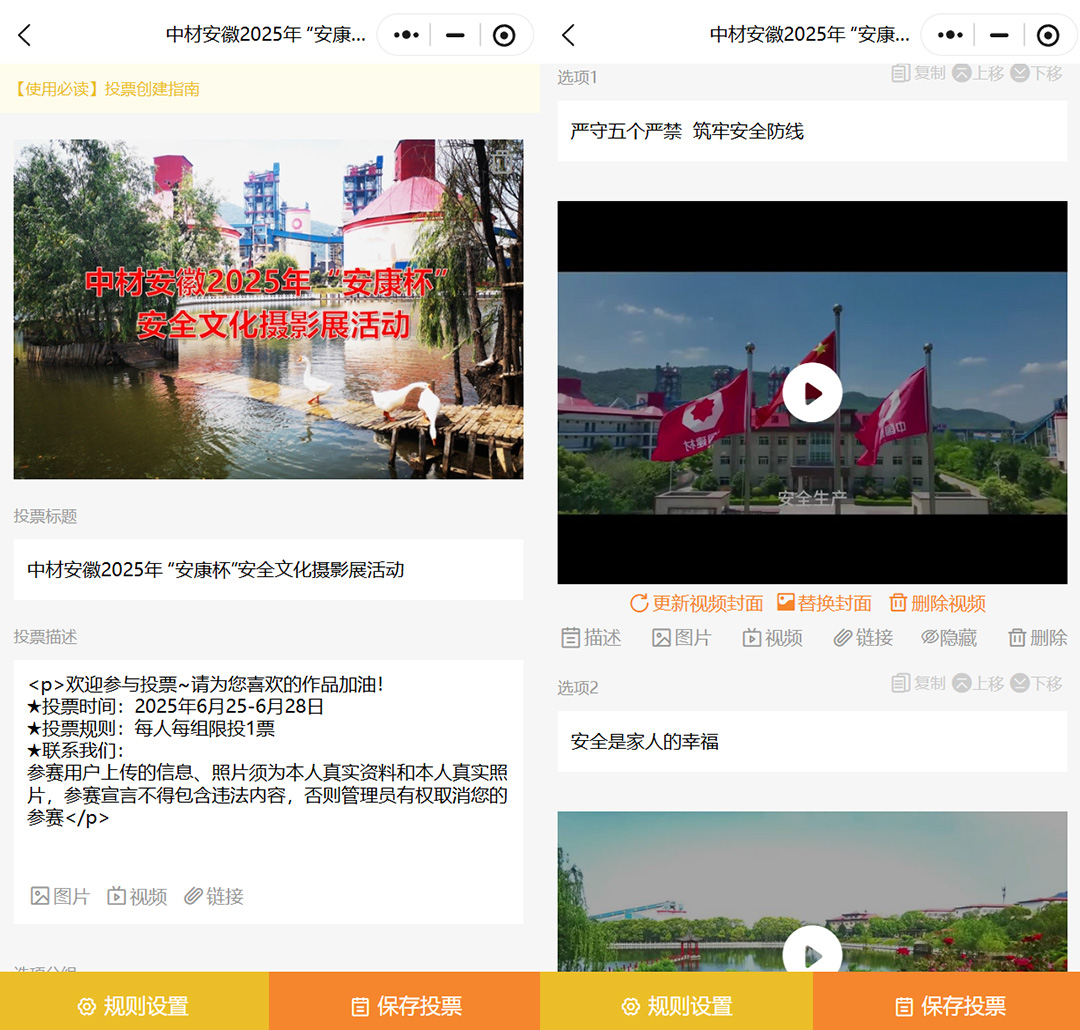
Task: Copy option 2 with 复制
Action: click(918, 683)
